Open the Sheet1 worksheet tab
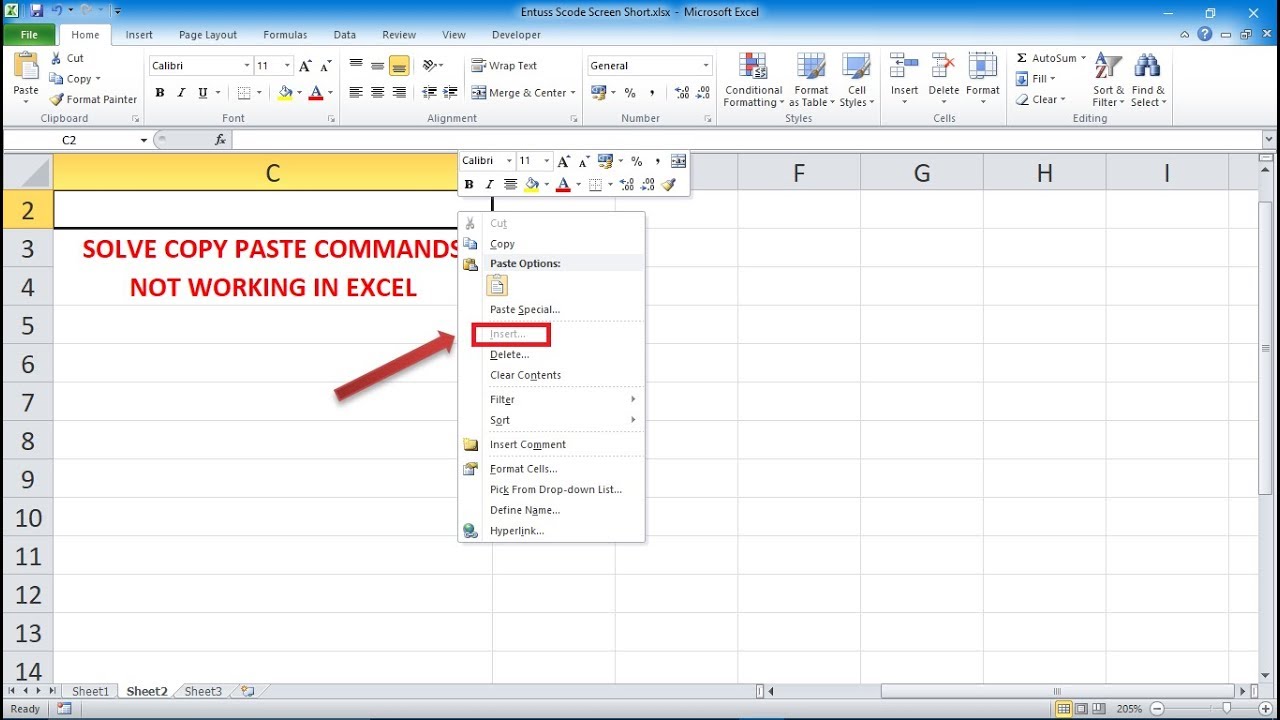This screenshot has height=720, width=1280. point(90,691)
